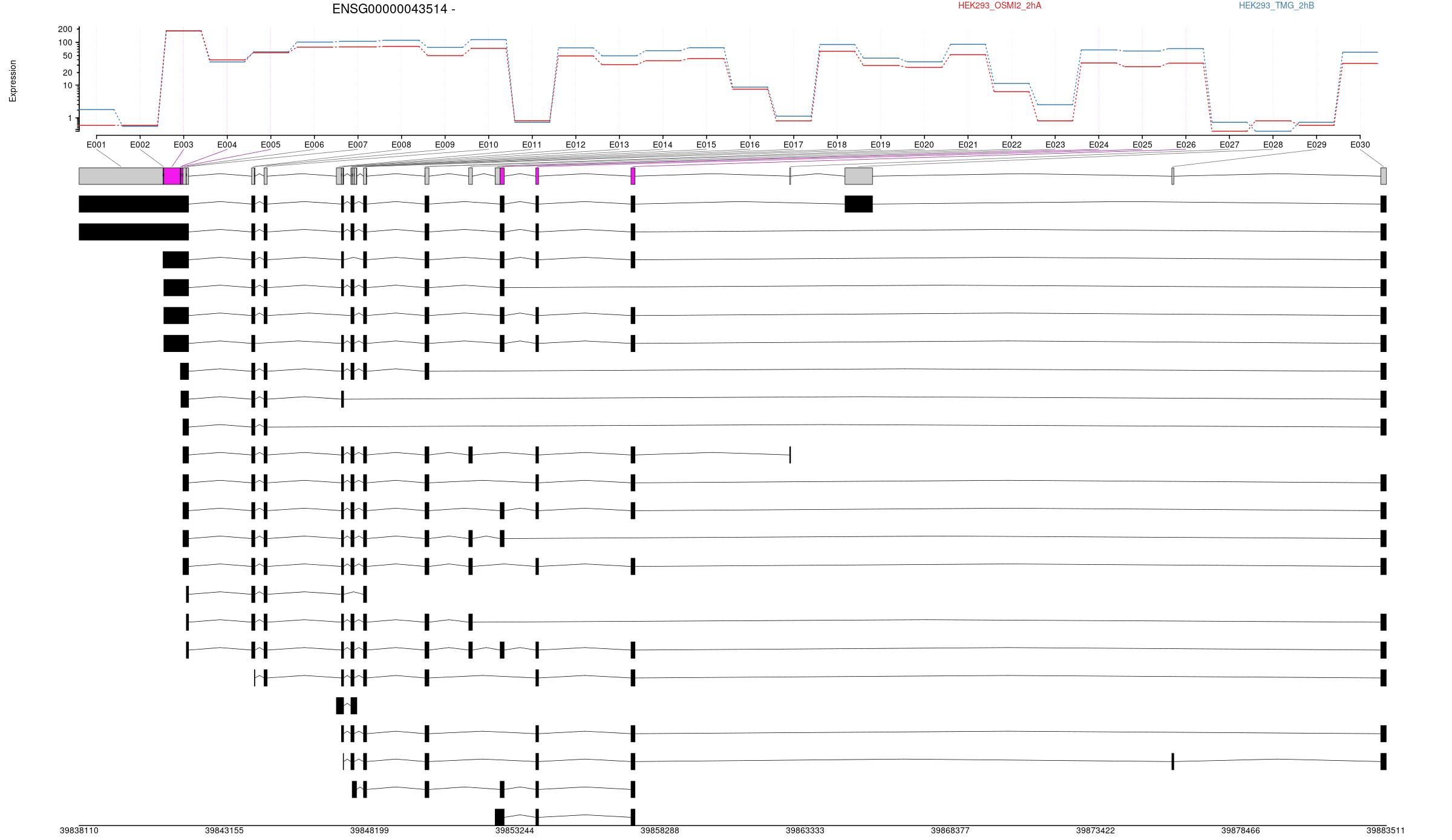
Task: Click genomic coordinate 39853244
Action: 514,831
